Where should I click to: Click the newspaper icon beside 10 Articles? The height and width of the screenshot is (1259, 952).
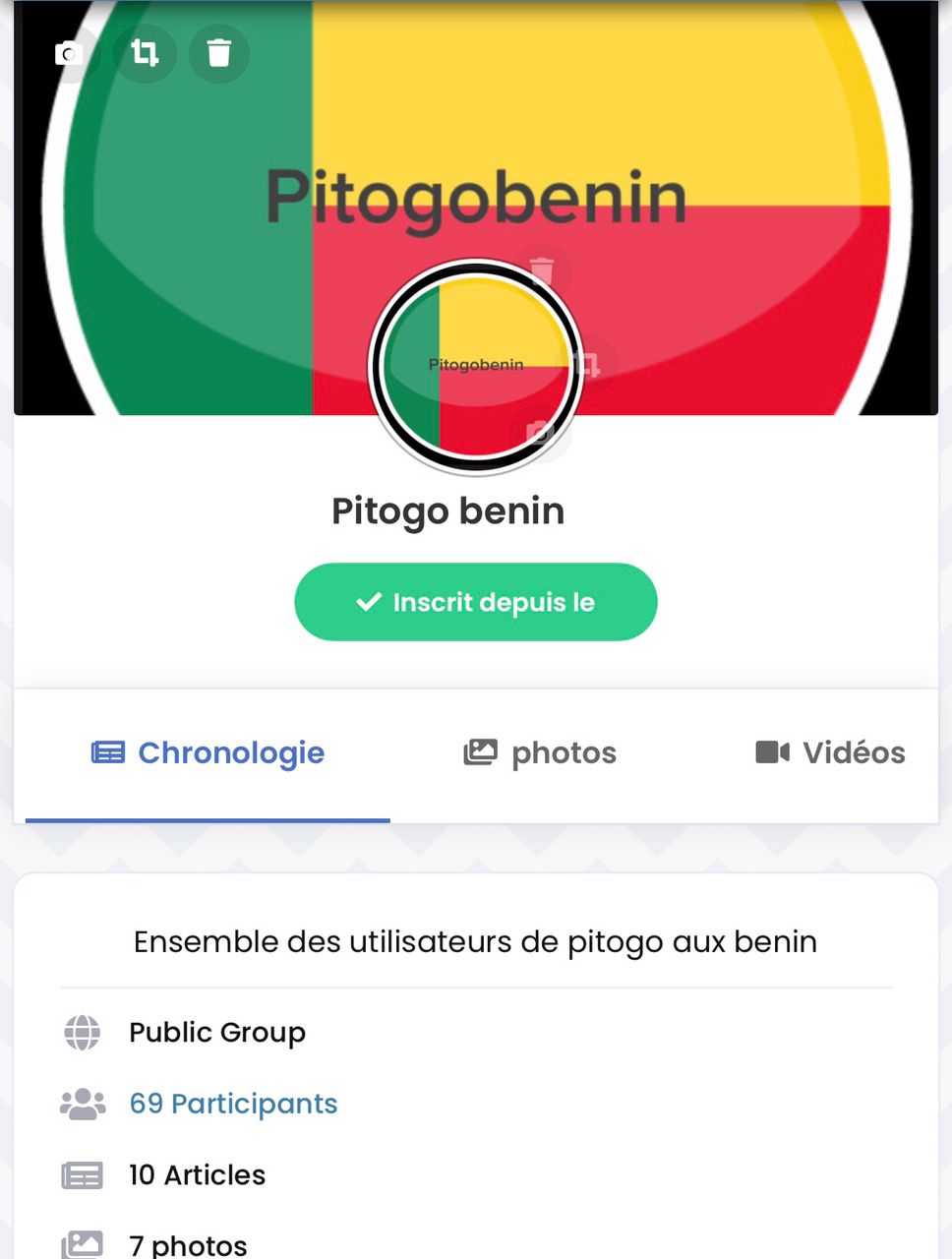(83, 1175)
